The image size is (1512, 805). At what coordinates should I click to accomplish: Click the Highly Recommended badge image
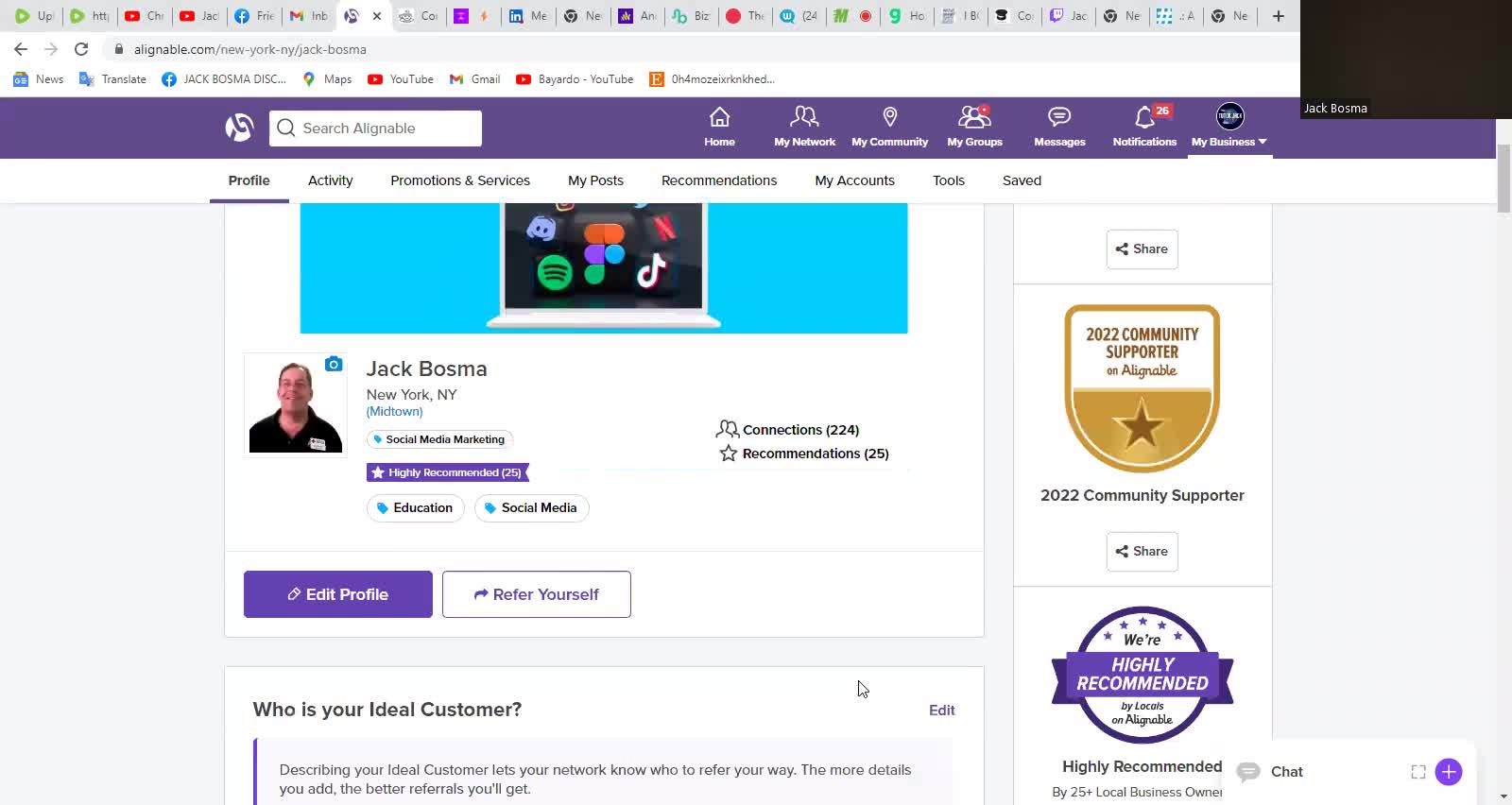pyautogui.click(x=1142, y=675)
